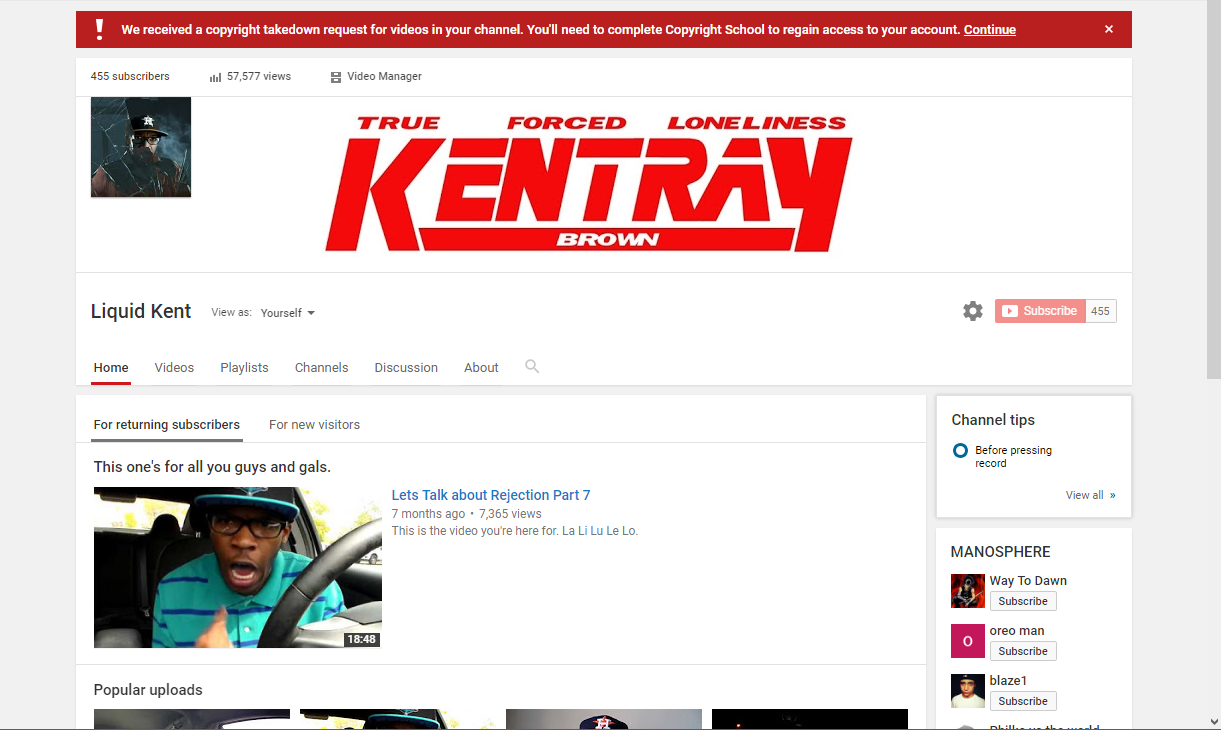The width and height of the screenshot is (1221, 730).
Task: Click the 18:48 video duration badge
Action: tap(361, 639)
